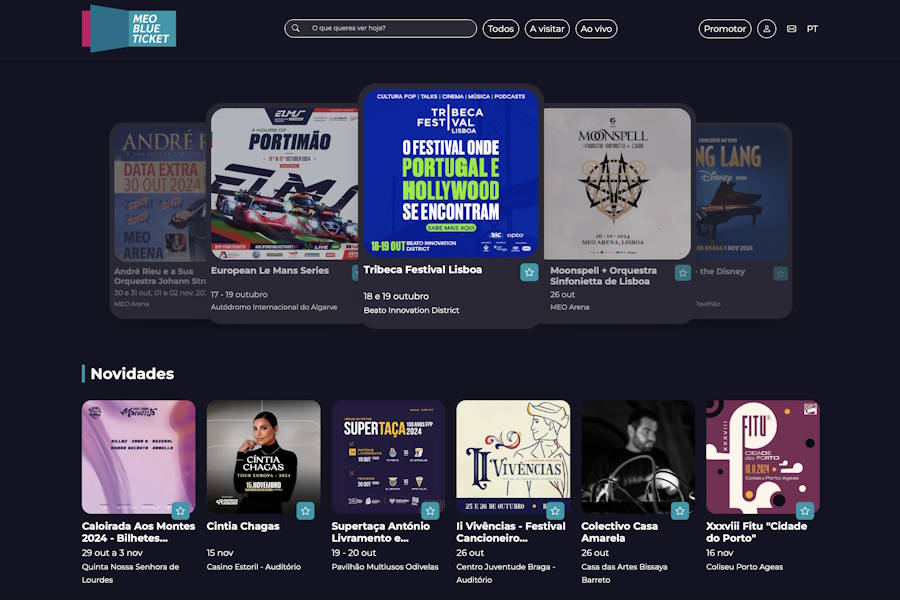Viewport: 900px width, 600px height.
Task: Open Tribeca Festival Lisboa poster
Action: [451, 173]
